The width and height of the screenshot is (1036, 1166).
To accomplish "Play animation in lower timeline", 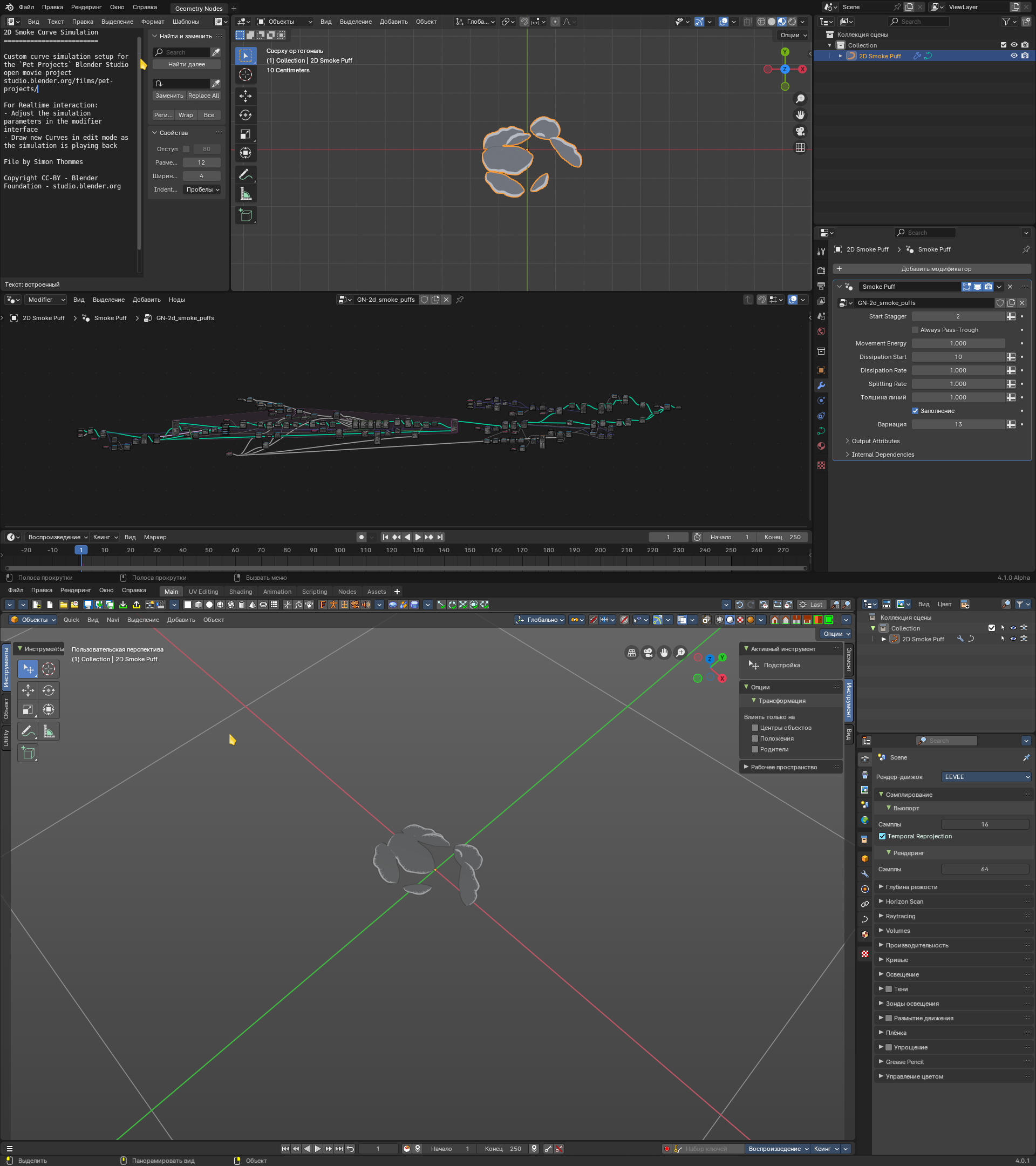I will pyautogui.click(x=318, y=1149).
